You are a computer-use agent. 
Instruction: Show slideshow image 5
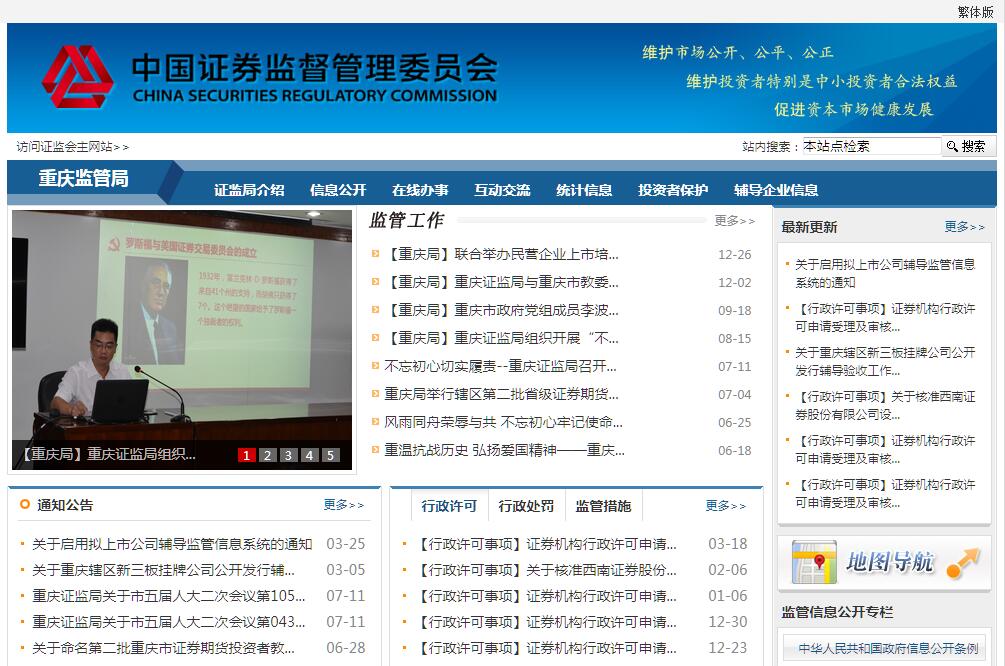point(331,455)
